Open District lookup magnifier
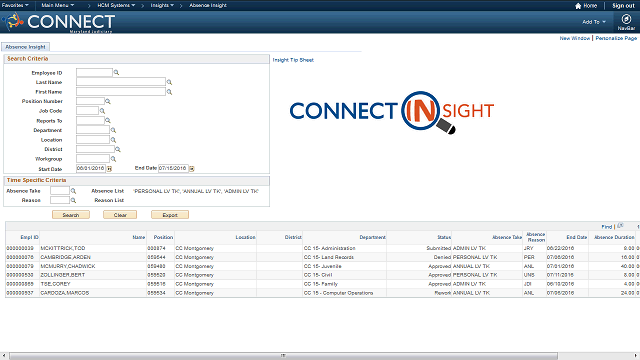Image resolution: width=640 pixels, height=360 pixels. (x=118, y=149)
